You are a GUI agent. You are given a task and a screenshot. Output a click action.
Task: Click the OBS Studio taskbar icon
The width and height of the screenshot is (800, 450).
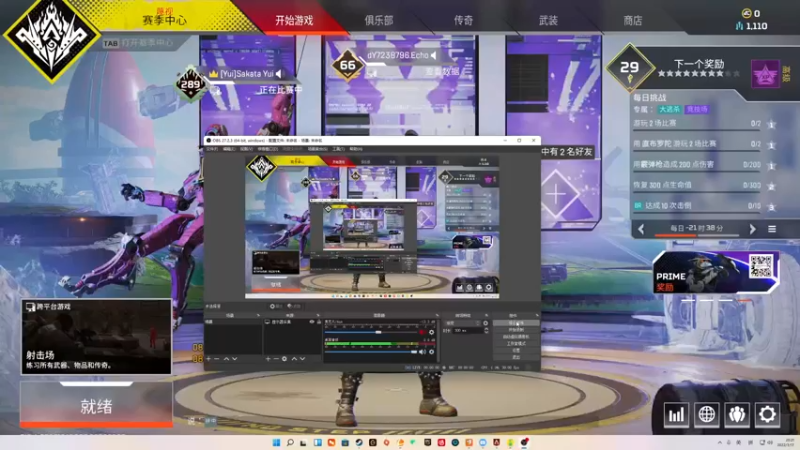click(523, 442)
